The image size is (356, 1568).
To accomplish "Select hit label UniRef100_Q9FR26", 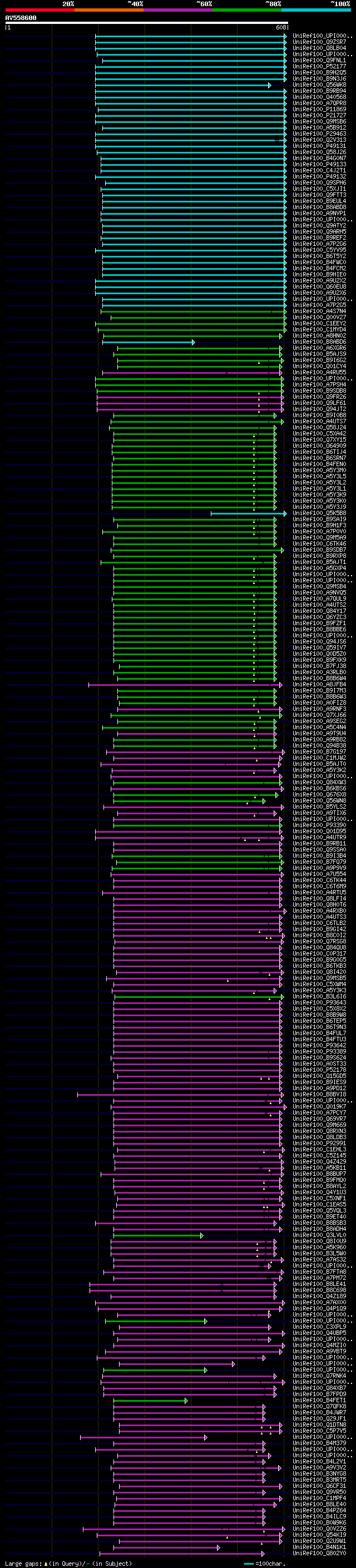I will (319, 397).
